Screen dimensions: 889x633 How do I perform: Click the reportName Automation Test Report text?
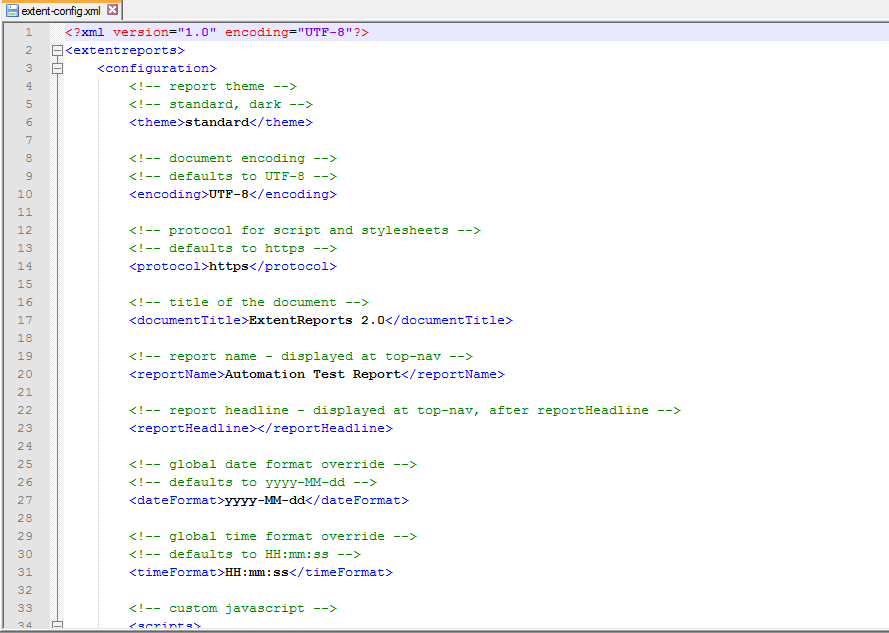point(300,373)
